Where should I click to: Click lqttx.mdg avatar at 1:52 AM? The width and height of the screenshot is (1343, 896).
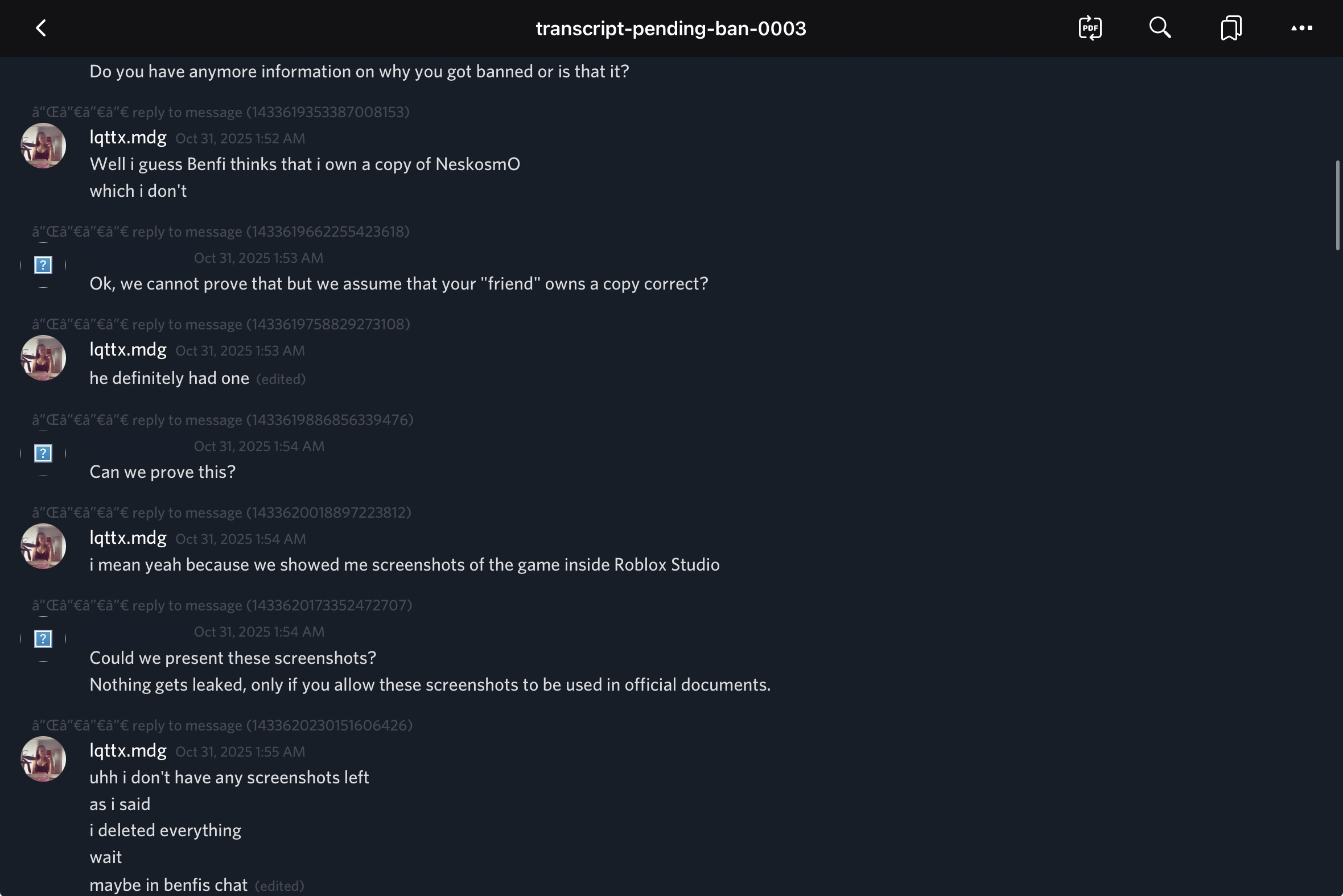43,146
